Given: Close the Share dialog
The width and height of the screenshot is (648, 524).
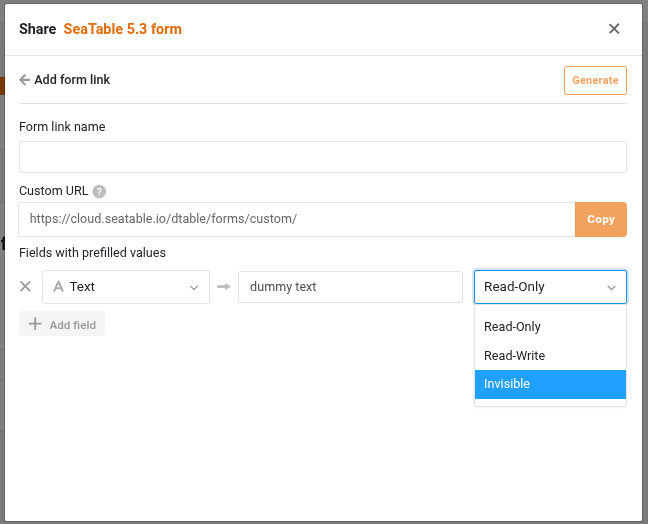Looking at the screenshot, I should 614,29.
